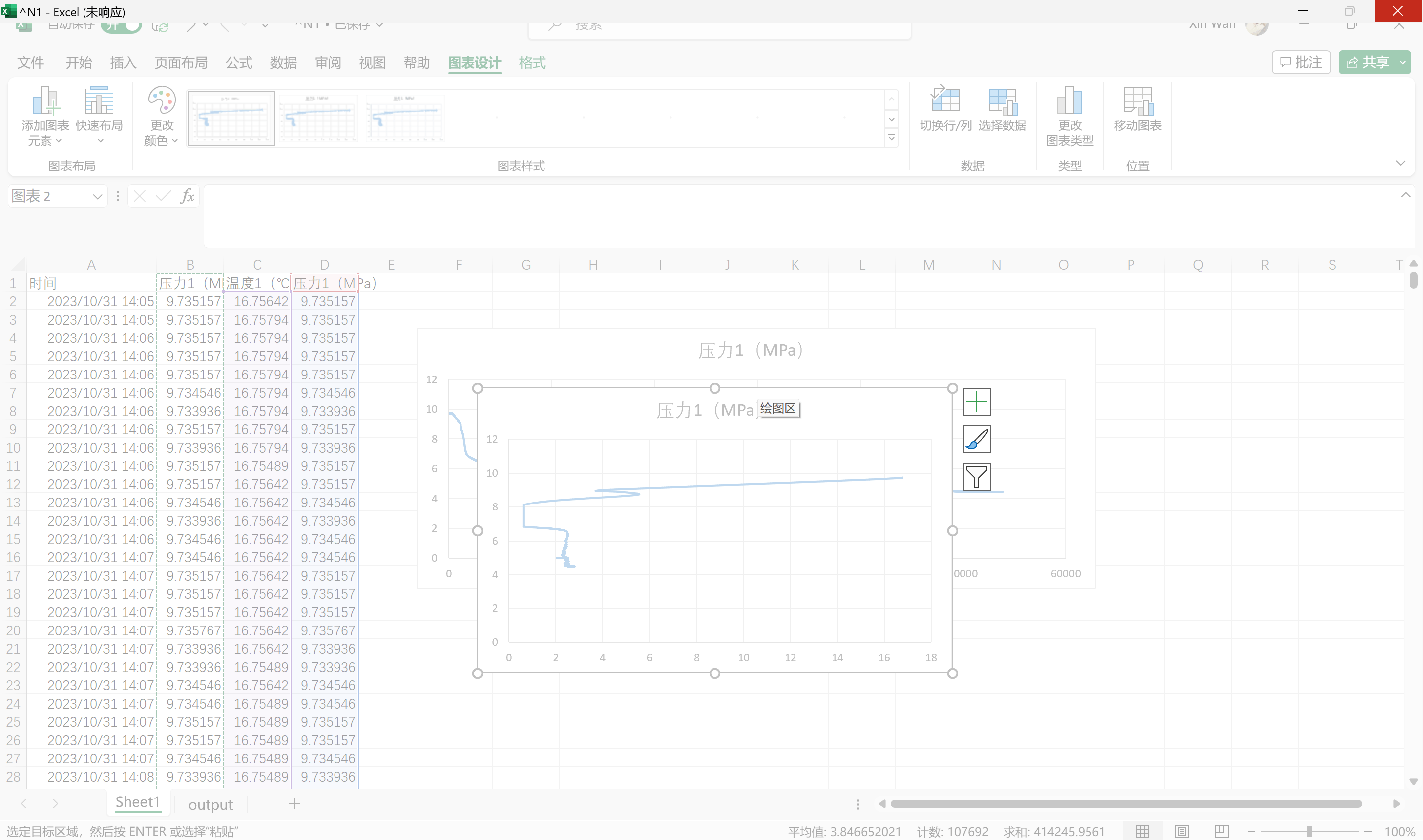Expand the chart styles gallery
The image size is (1423, 840).
pyautogui.click(x=891, y=137)
